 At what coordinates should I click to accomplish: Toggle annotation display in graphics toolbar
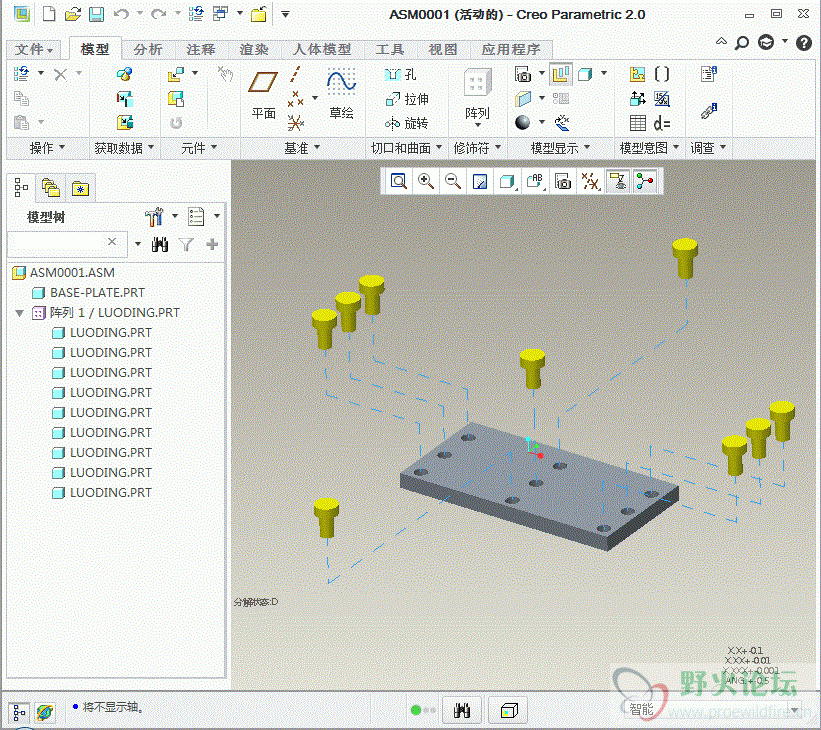pyautogui.click(x=618, y=181)
